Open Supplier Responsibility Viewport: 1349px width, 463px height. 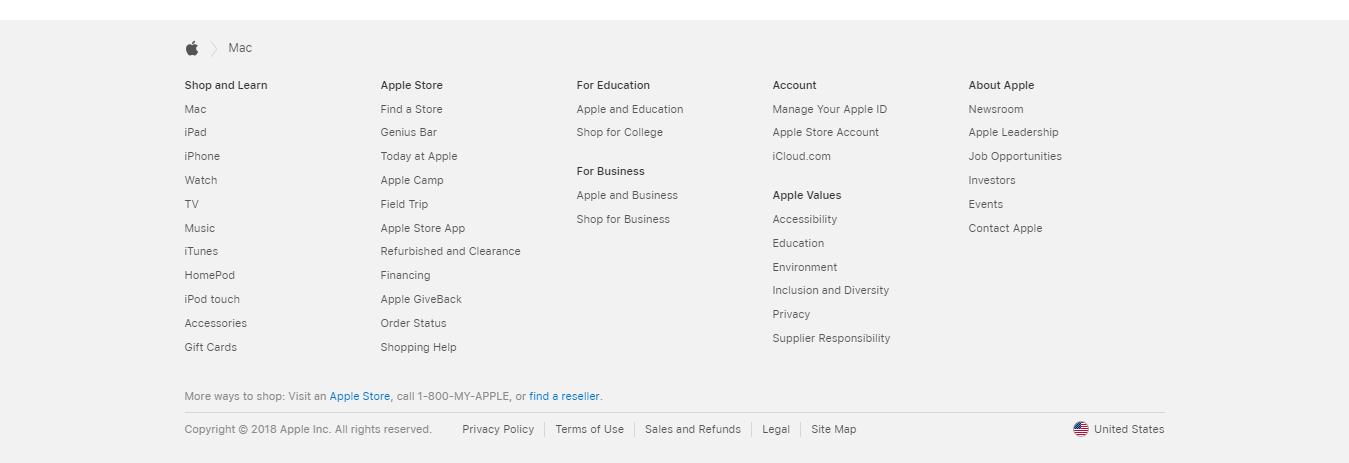point(831,338)
